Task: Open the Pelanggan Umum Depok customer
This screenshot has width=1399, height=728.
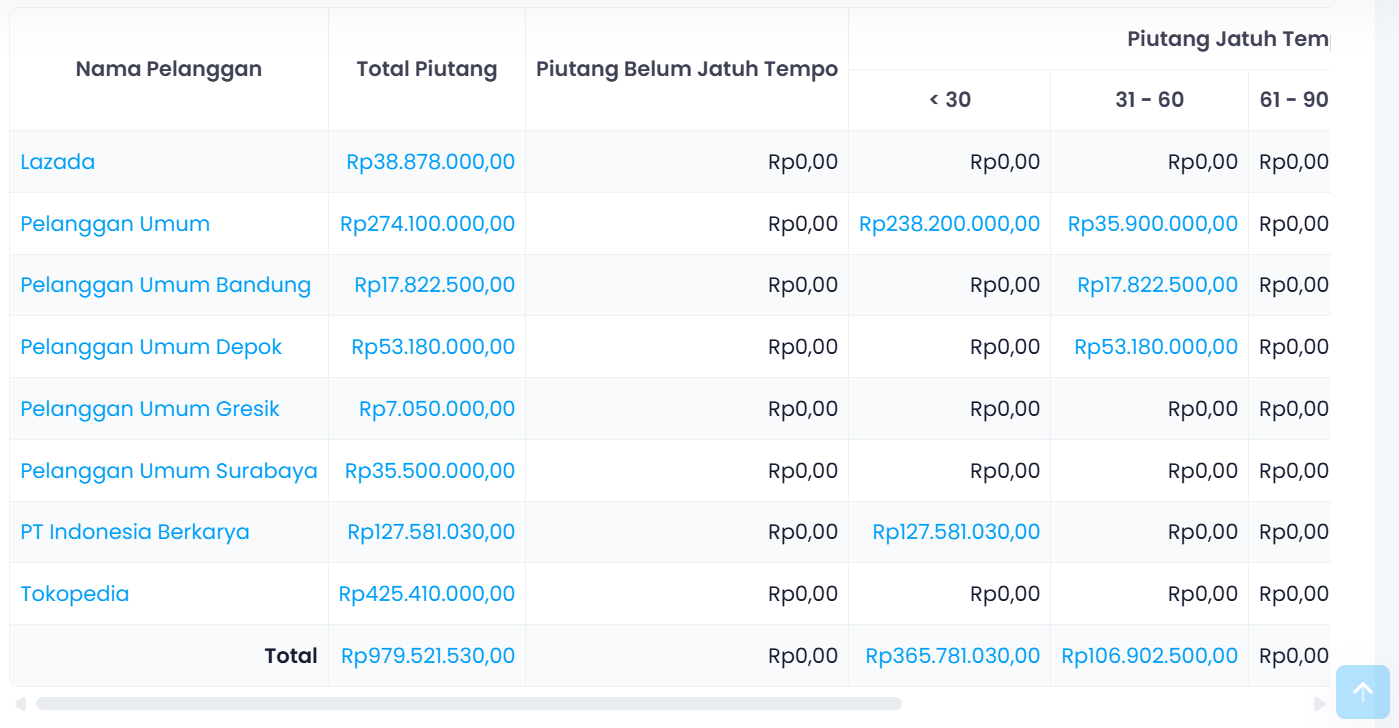Action: 151,346
